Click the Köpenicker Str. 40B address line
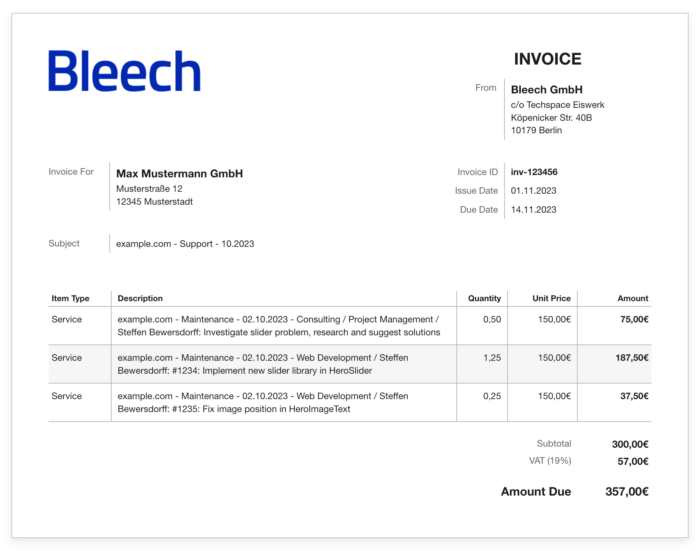This screenshot has height=551, width=700. pyautogui.click(x=551, y=117)
